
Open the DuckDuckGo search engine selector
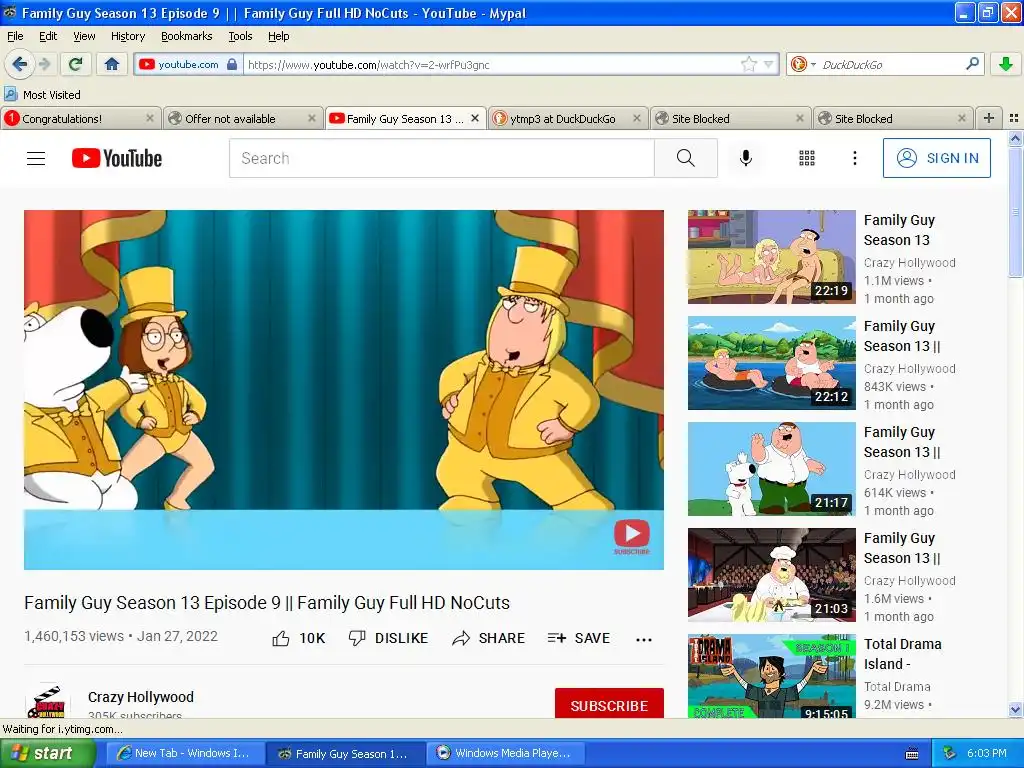803,64
